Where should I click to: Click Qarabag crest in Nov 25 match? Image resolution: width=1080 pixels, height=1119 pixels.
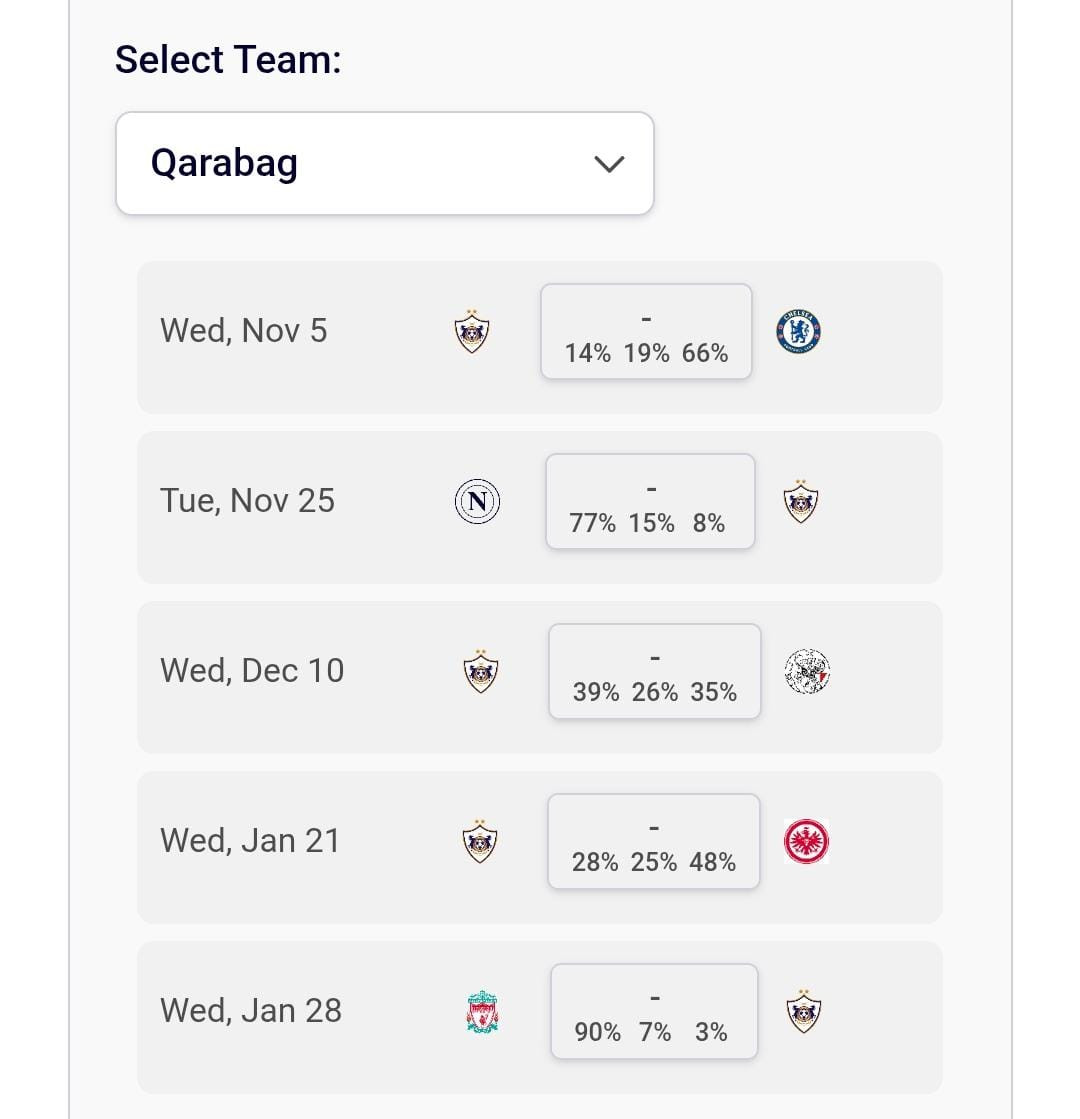pyautogui.click(x=801, y=501)
